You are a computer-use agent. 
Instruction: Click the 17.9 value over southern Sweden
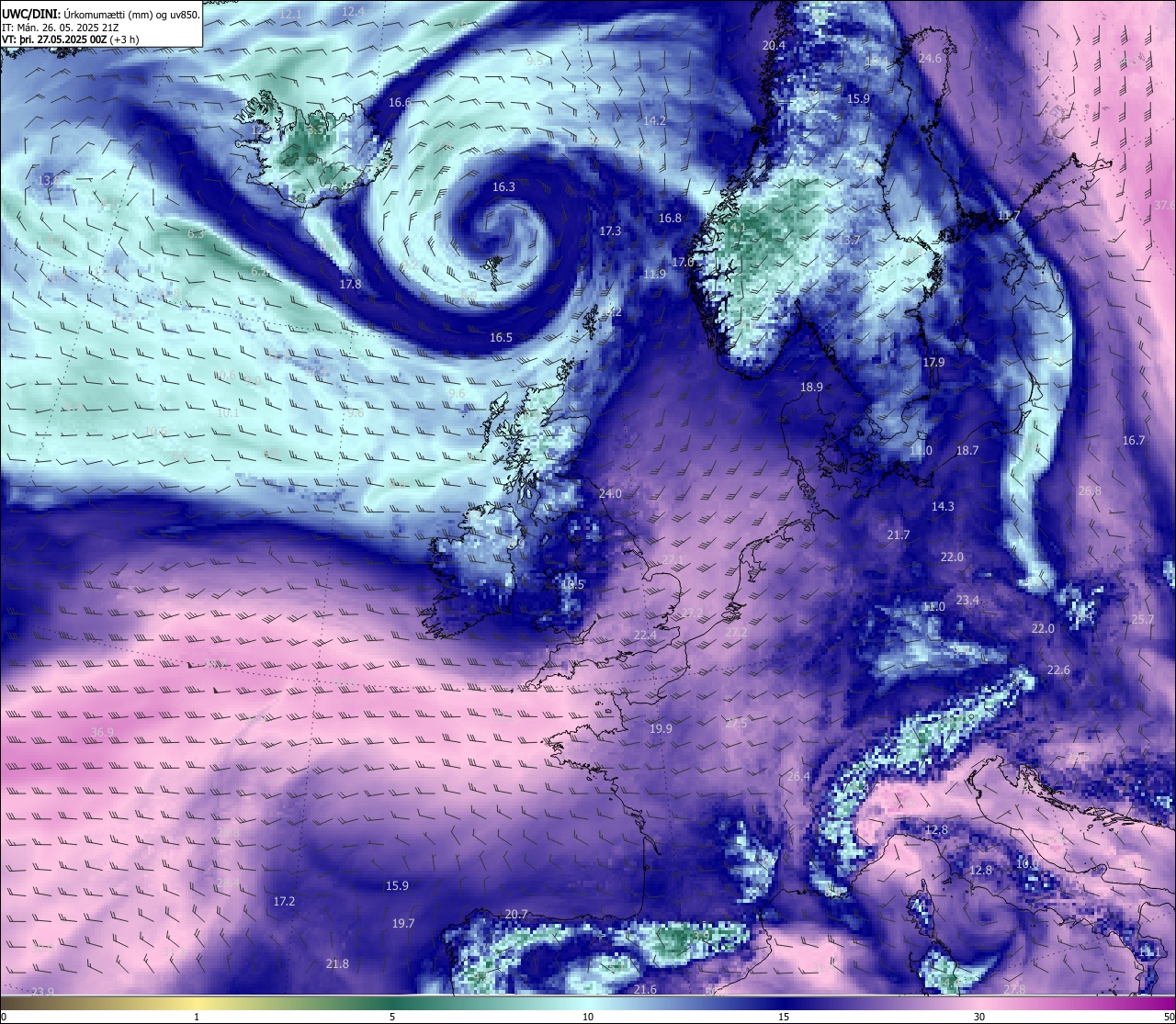pos(933,362)
